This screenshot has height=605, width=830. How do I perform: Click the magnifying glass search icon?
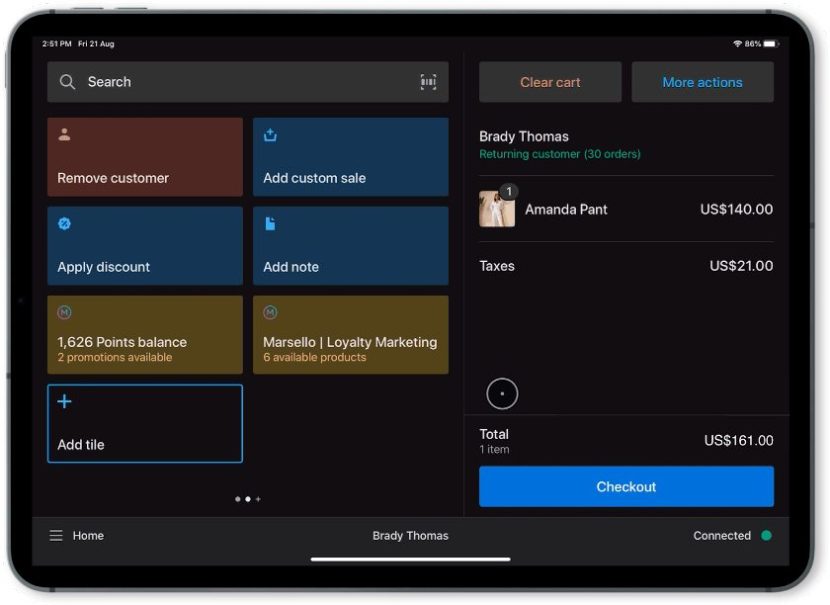67,82
